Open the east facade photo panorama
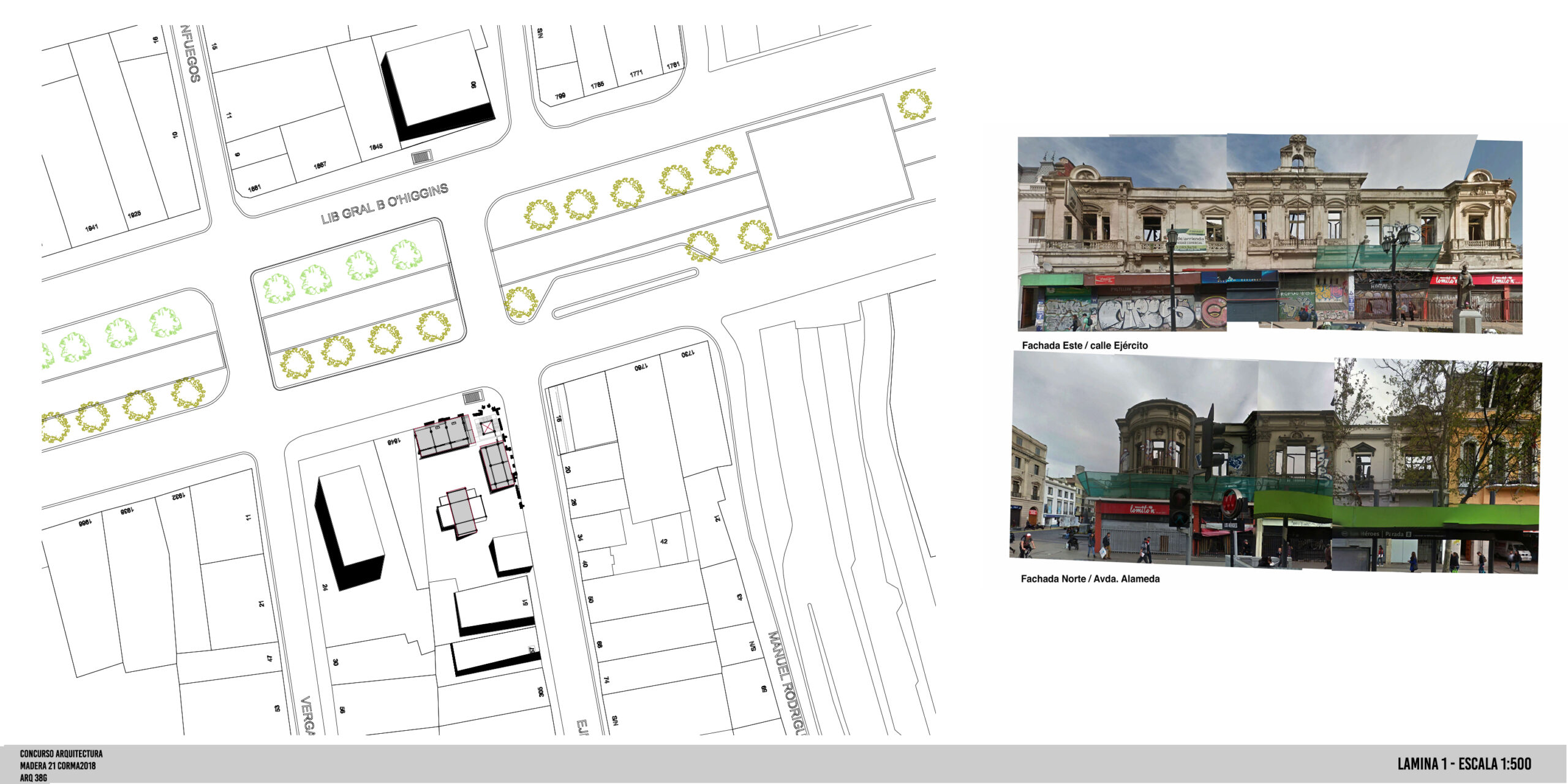This screenshot has height=784, width=1568. tap(1269, 234)
